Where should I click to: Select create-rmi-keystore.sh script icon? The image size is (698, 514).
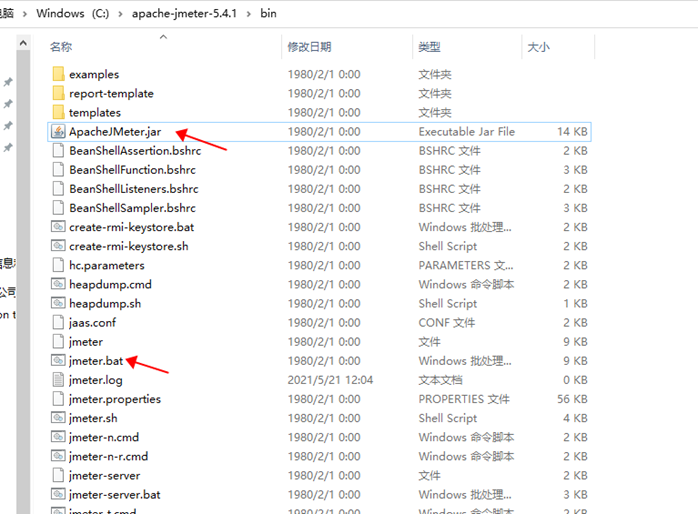[58, 246]
